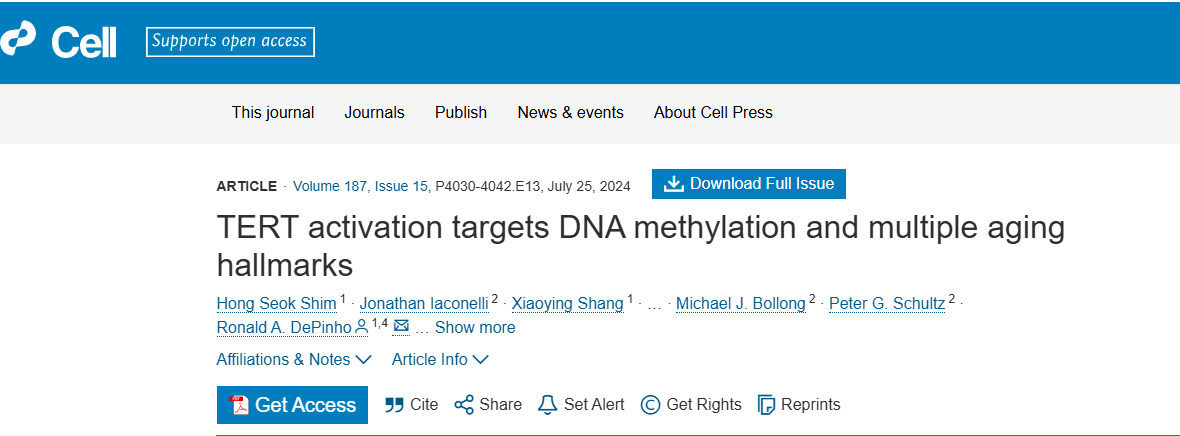Expand the Article Info section
Screen dimensions: 1180x436
coord(440,359)
